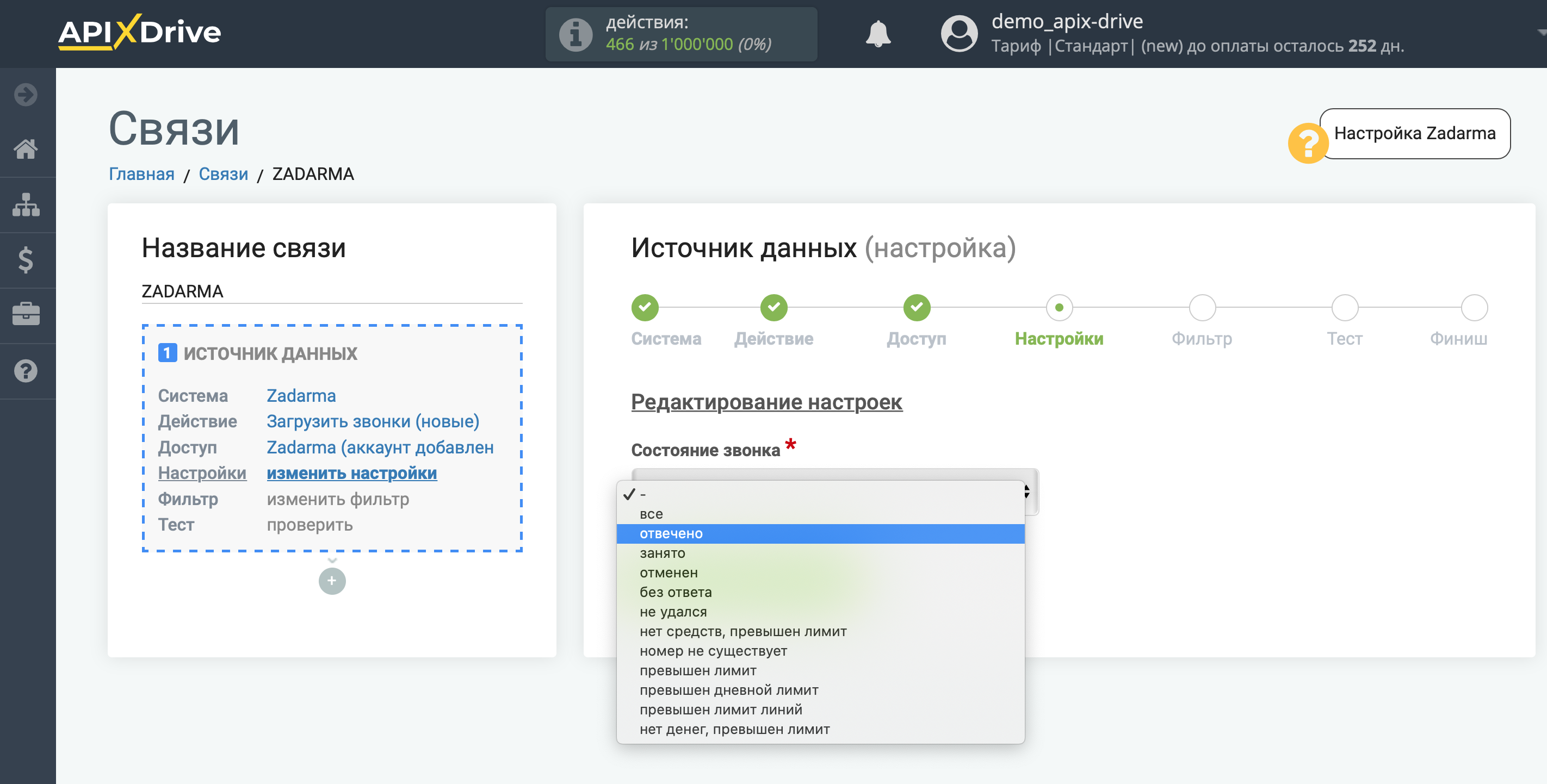Click the active Настройки step circle
The height and width of the screenshot is (784, 1547).
1059,307
